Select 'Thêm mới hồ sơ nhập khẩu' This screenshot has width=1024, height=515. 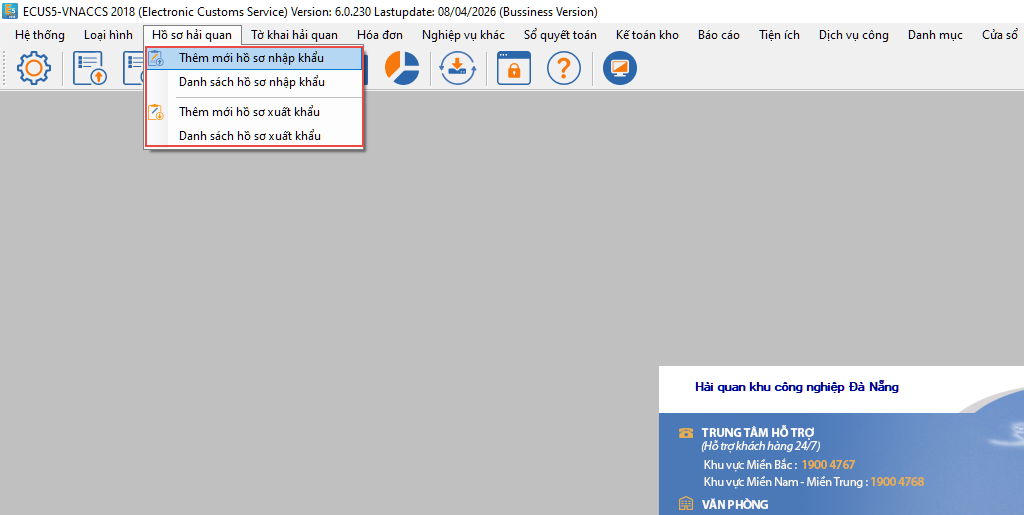click(x=251, y=58)
